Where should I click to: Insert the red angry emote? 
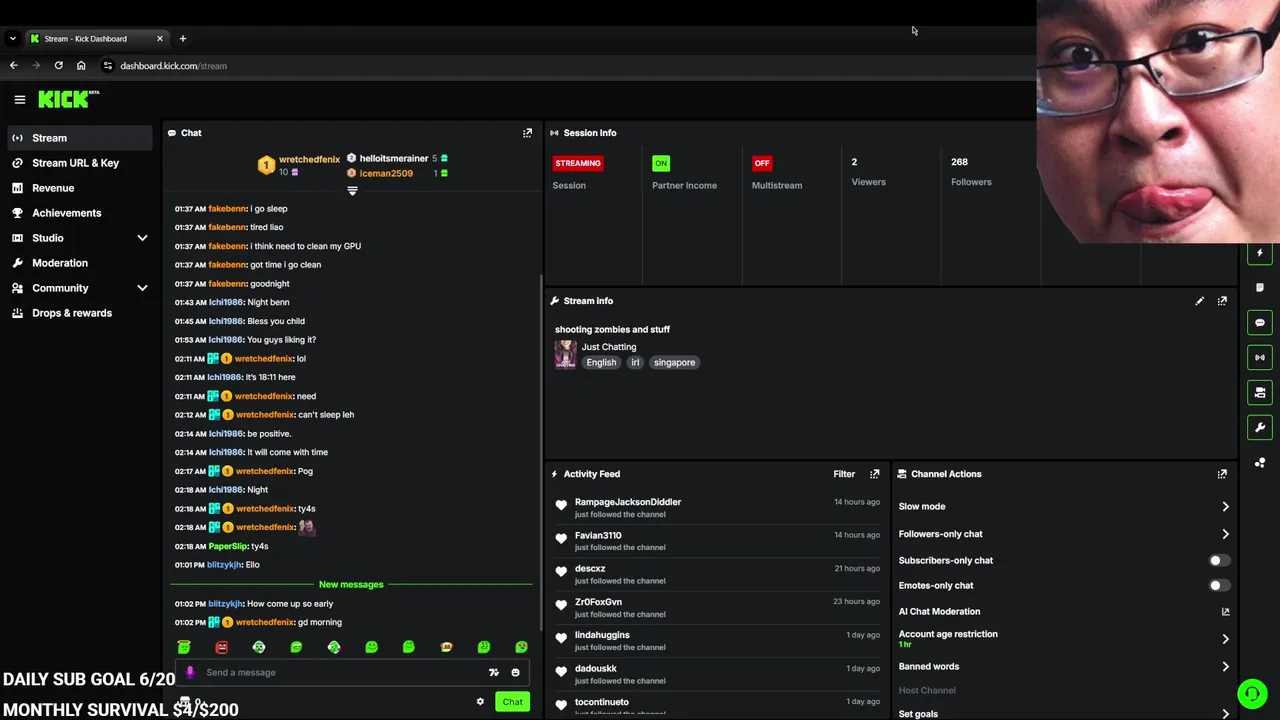point(221,647)
